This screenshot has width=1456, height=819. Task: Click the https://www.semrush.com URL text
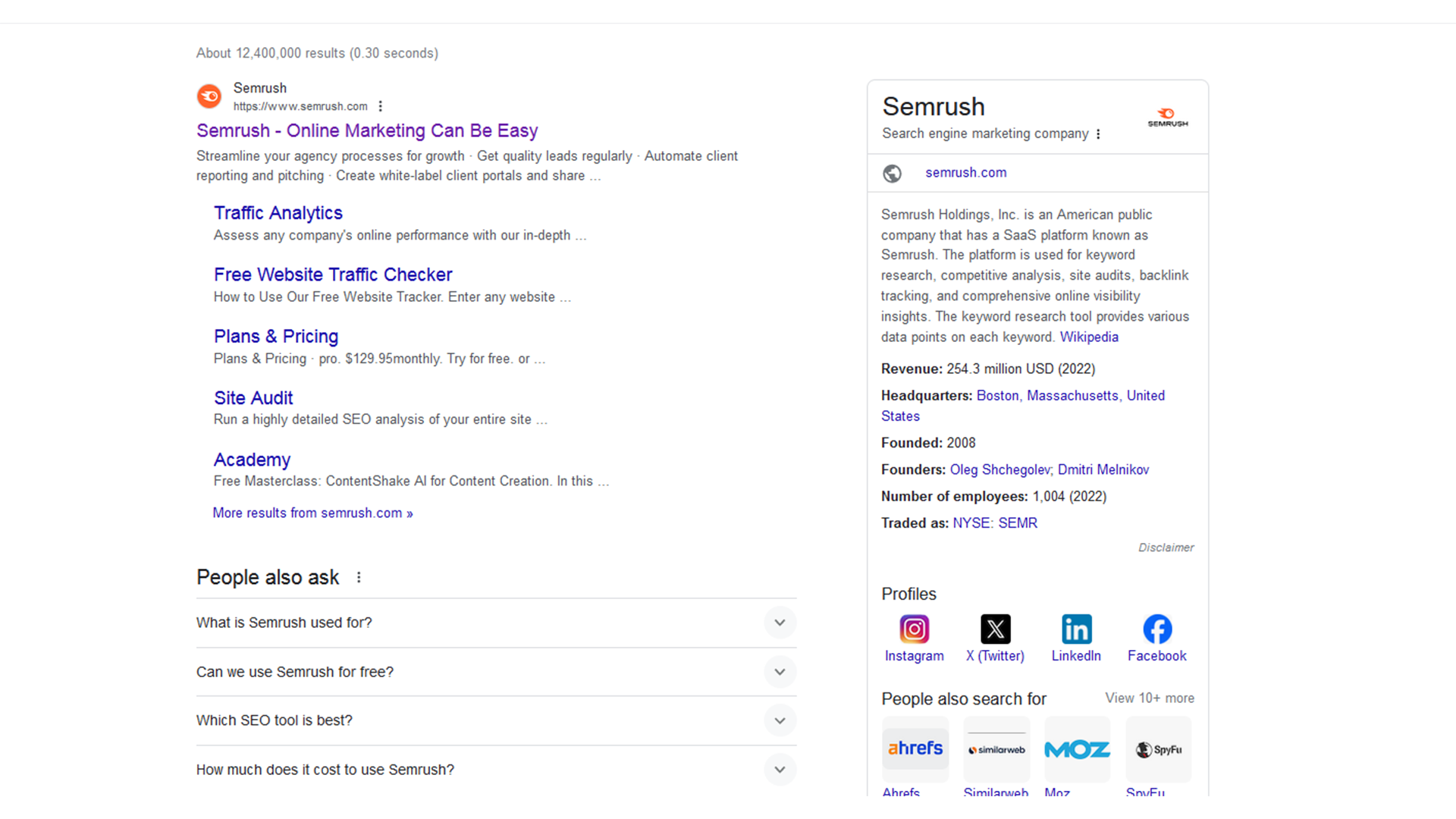[300, 107]
